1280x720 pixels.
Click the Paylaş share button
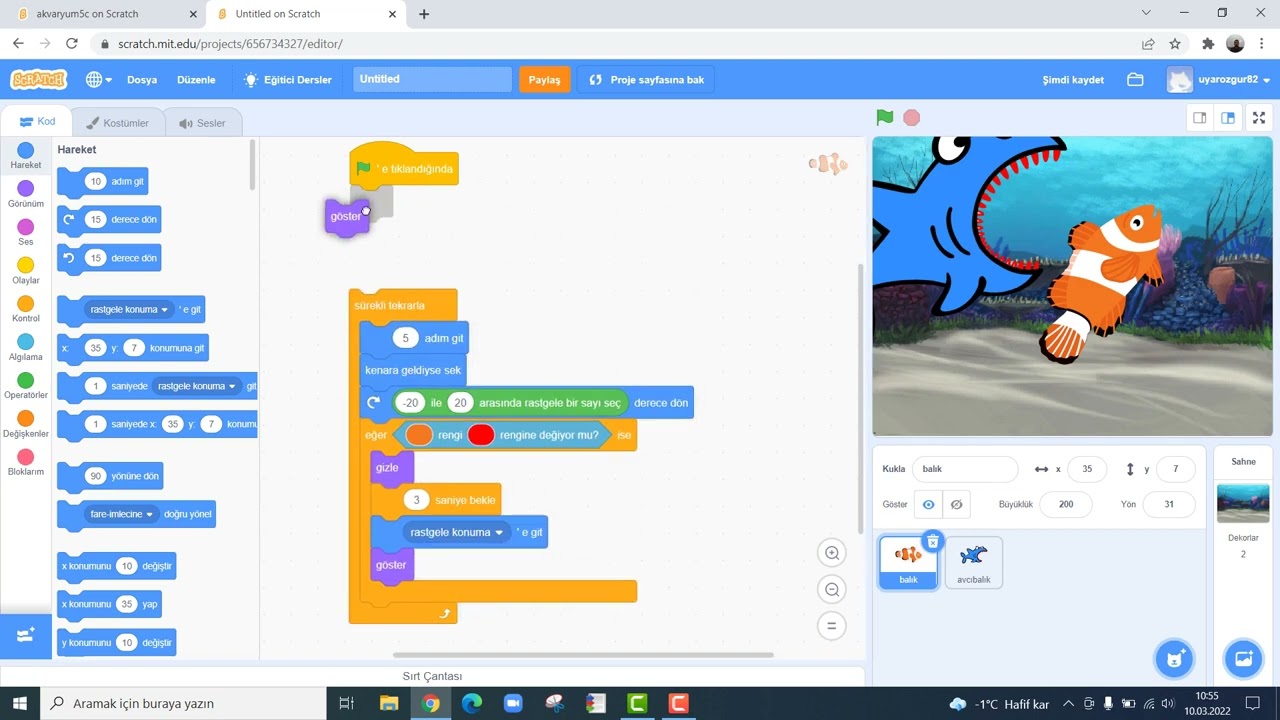(x=544, y=80)
